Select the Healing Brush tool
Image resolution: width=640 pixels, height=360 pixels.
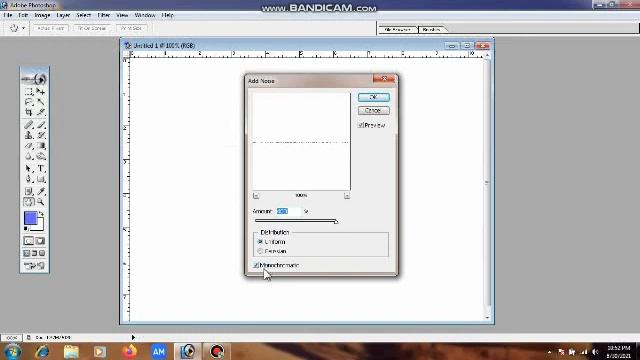(x=29, y=125)
